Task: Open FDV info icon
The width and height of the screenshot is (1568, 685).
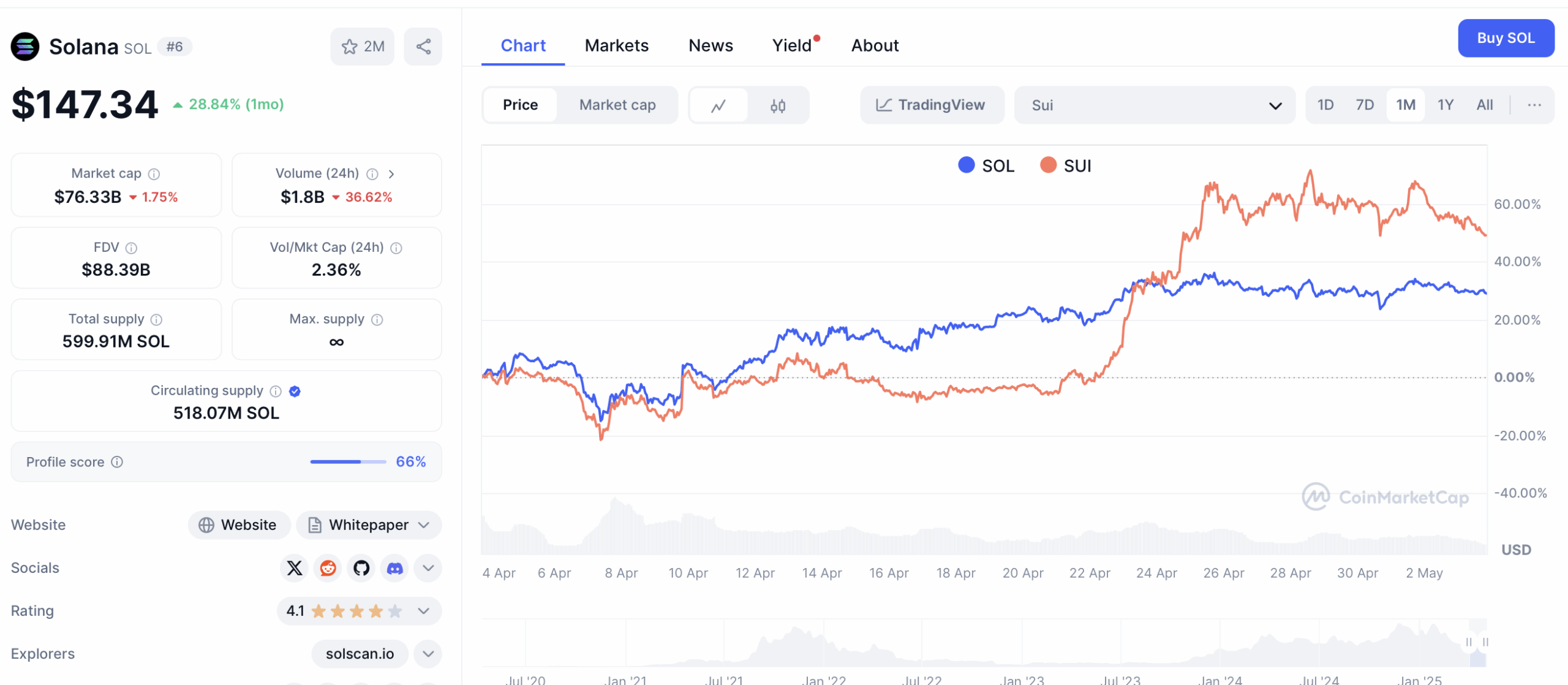Action: [x=132, y=248]
